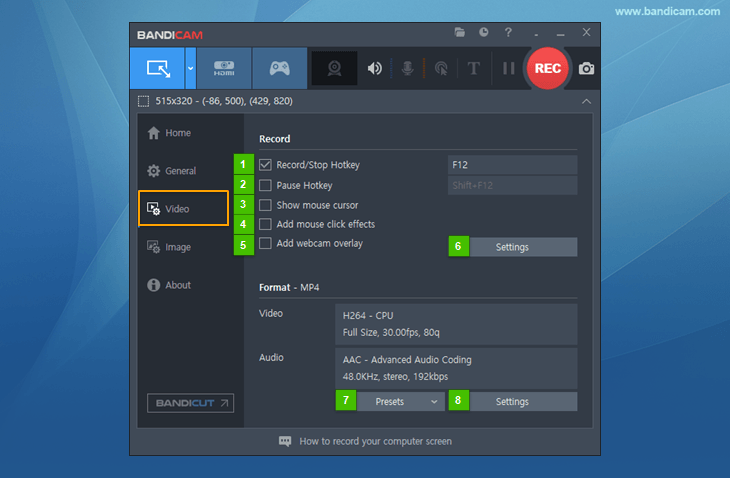Screen dimensions: 730x478
Task: Open the output folder icon in title bar
Action: [460, 32]
